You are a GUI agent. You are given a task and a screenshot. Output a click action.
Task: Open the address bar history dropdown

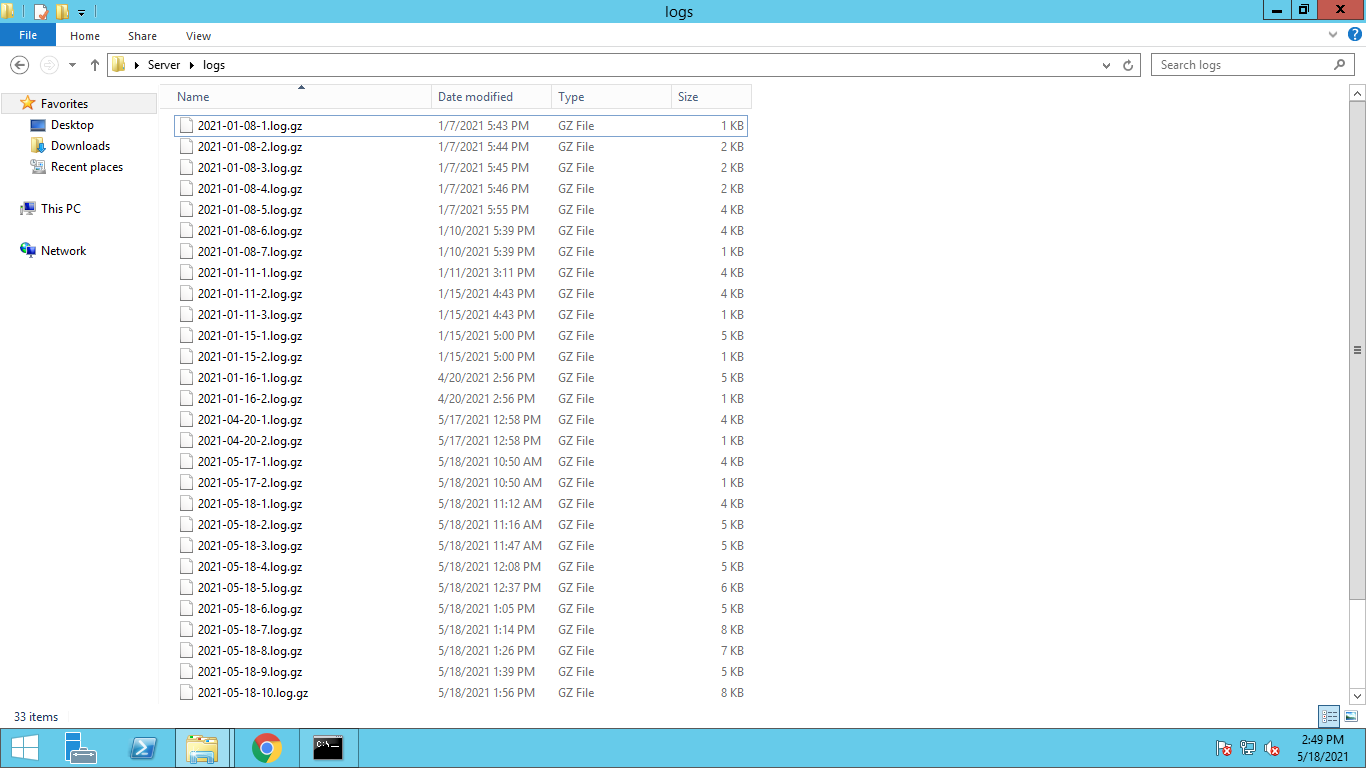click(x=1106, y=65)
